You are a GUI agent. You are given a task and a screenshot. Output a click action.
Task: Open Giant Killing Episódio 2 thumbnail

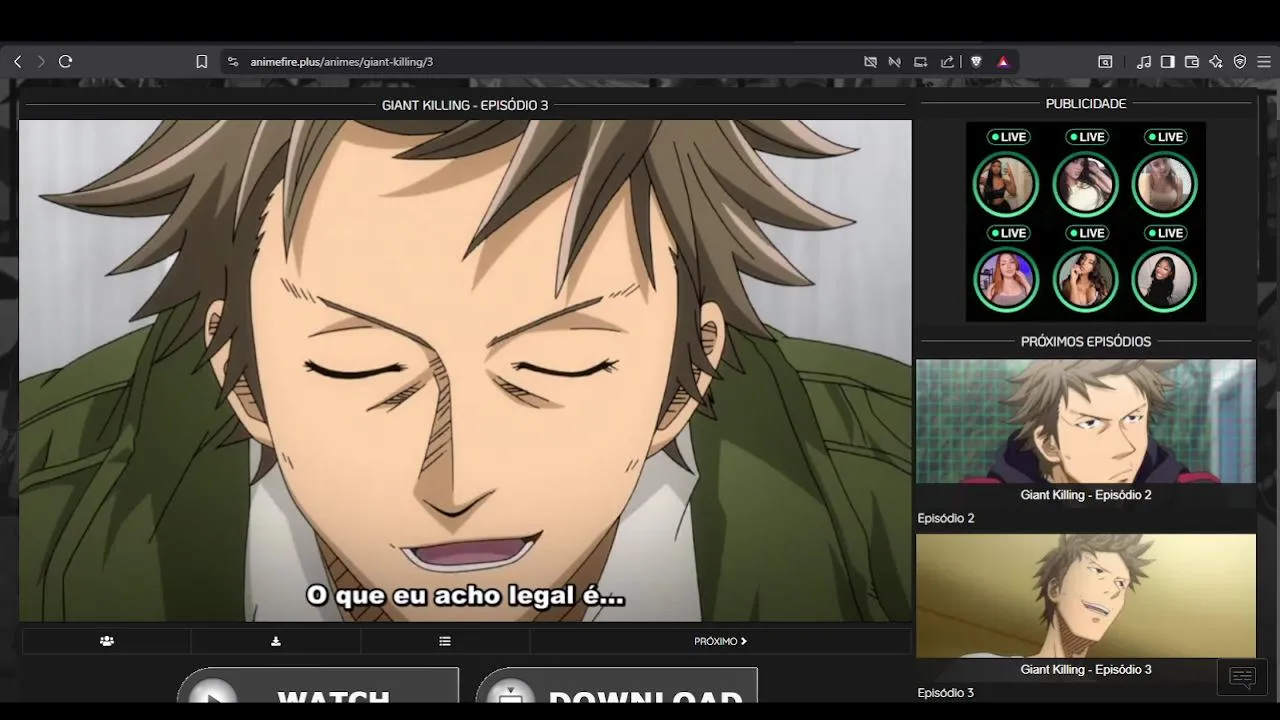(x=1086, y=421)
